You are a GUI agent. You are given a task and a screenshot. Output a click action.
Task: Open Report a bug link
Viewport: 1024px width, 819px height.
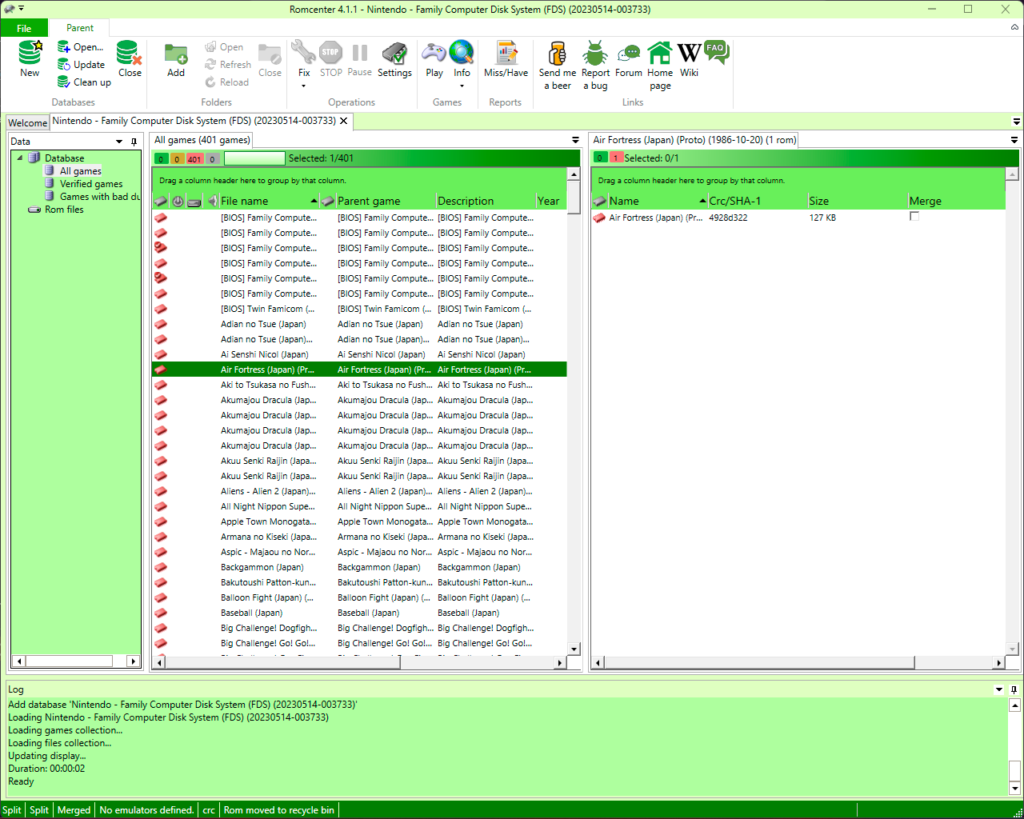(x=595, y=65)
